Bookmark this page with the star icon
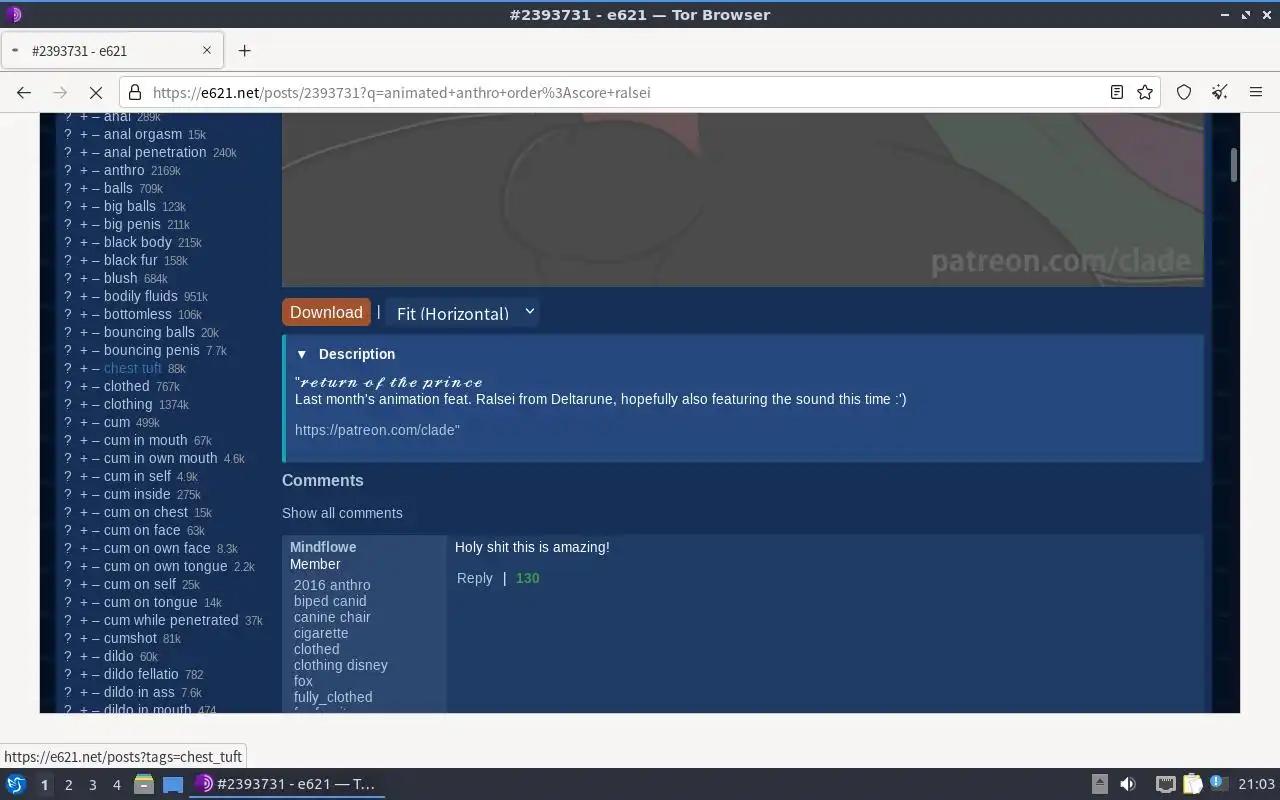Viewport: 1280px width, 800px height. coord(1145,92)
